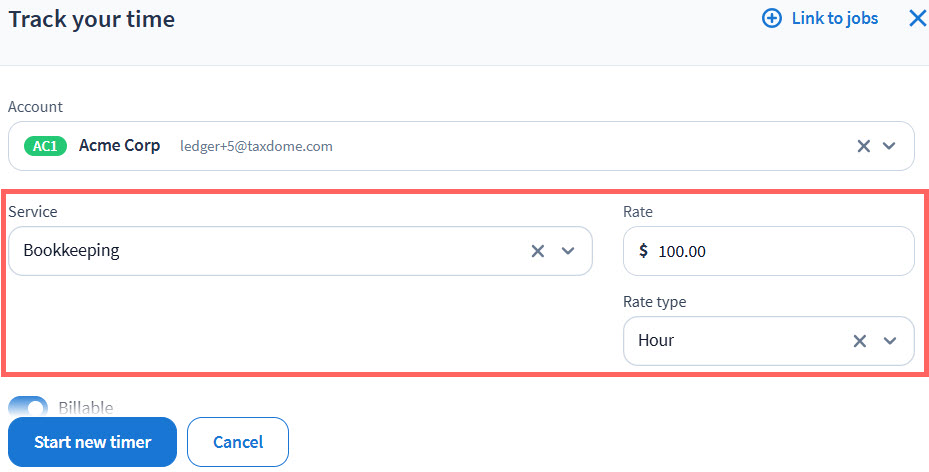
Task: Open the Link to jobs link
Action: pos(834,18)
